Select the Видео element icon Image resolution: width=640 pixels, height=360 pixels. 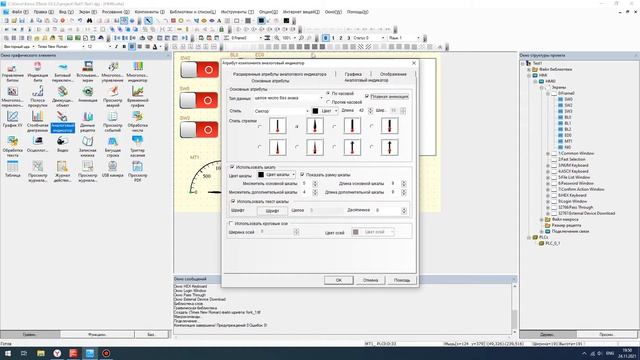(62, 144)
